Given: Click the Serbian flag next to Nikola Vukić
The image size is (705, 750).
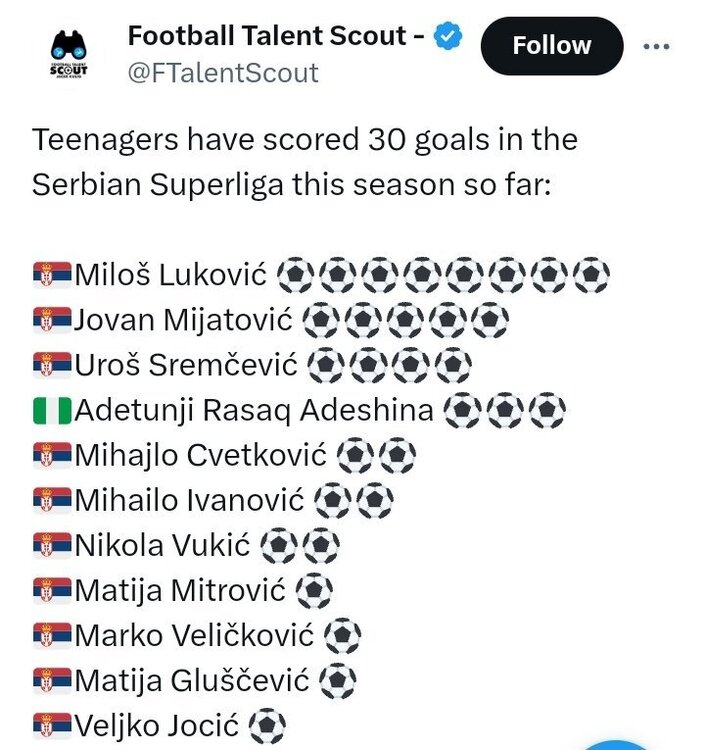Looking at the screenshot, I should pos(53,545).
